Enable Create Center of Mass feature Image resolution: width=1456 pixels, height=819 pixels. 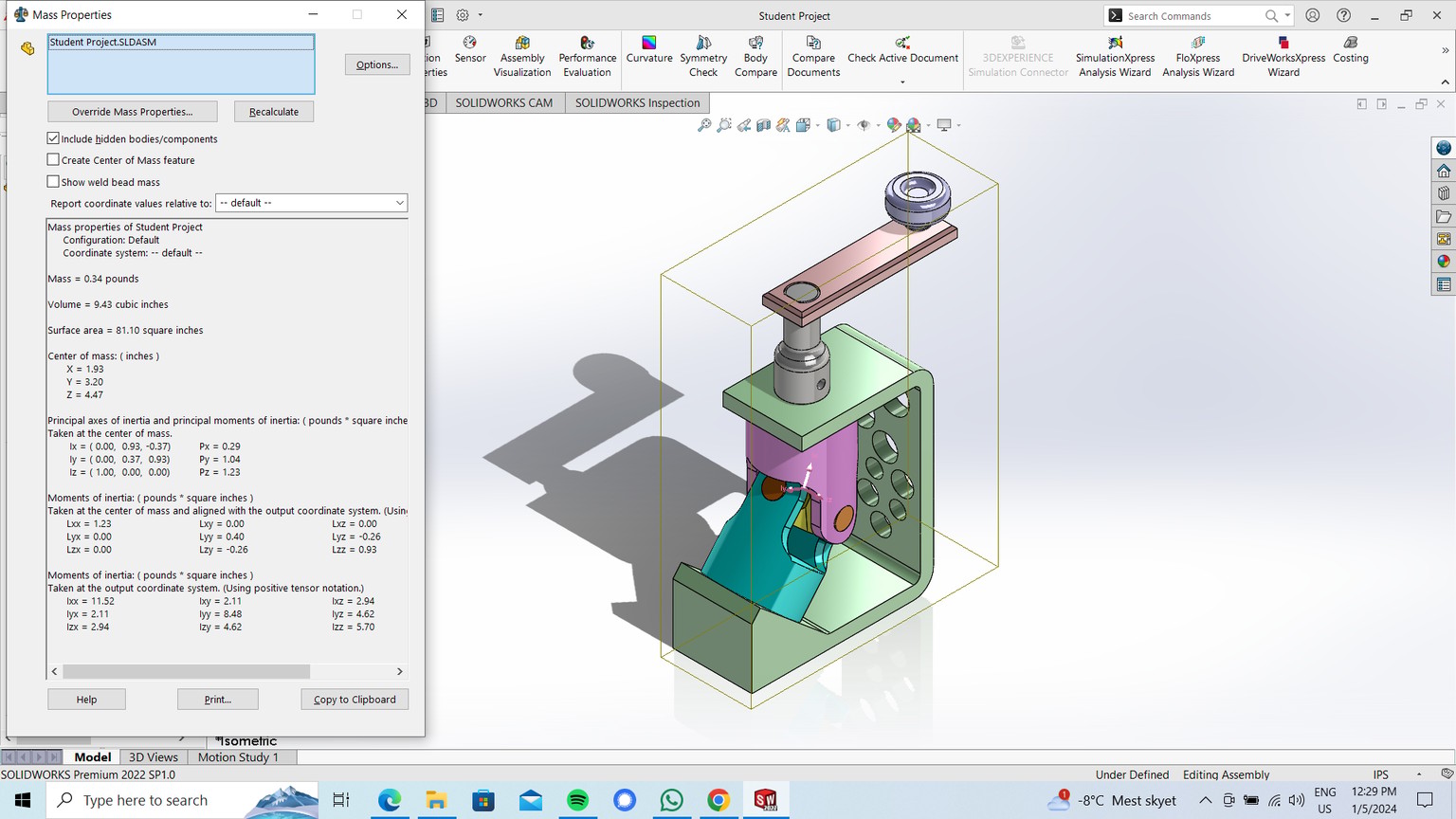[53, 160]
